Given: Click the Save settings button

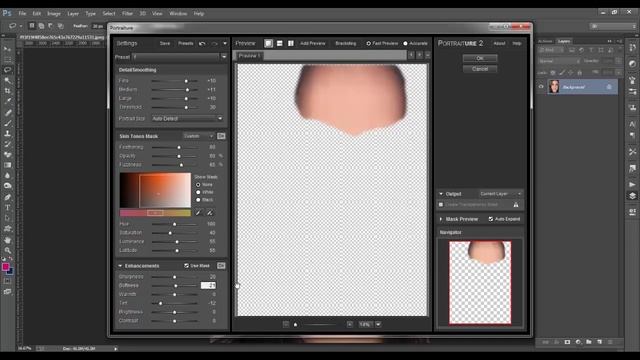Looking at the screenshot, I should coord(165,43).
